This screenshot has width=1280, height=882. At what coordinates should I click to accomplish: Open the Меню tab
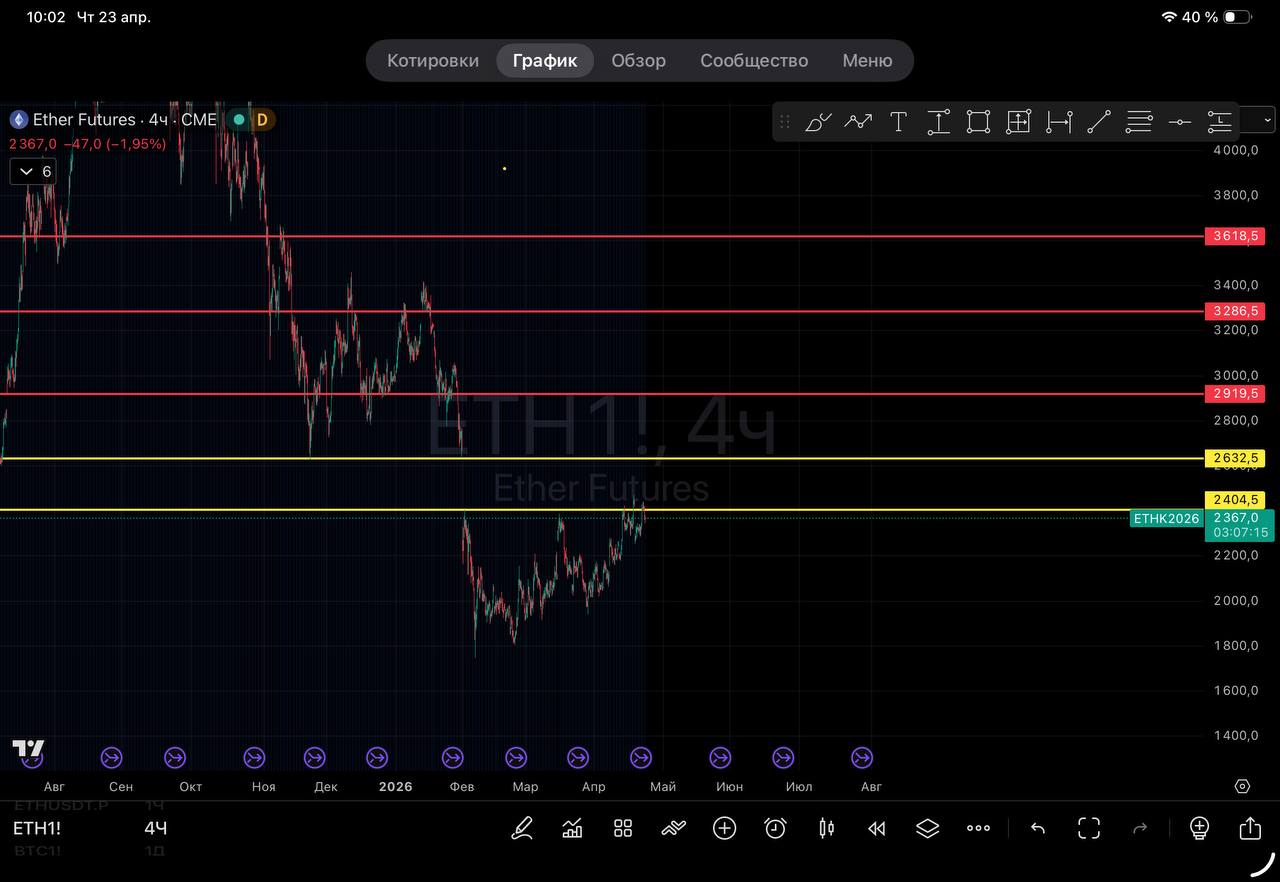[x=867, y=60]
